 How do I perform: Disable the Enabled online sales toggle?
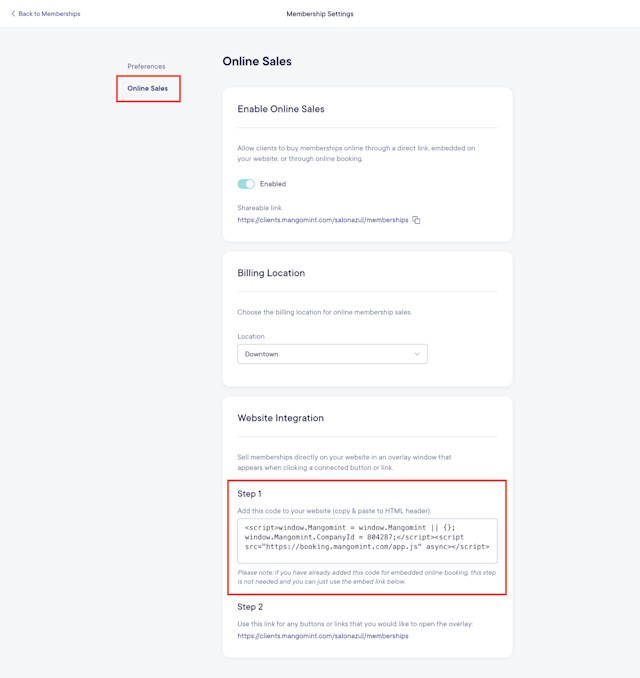[246, 184]
